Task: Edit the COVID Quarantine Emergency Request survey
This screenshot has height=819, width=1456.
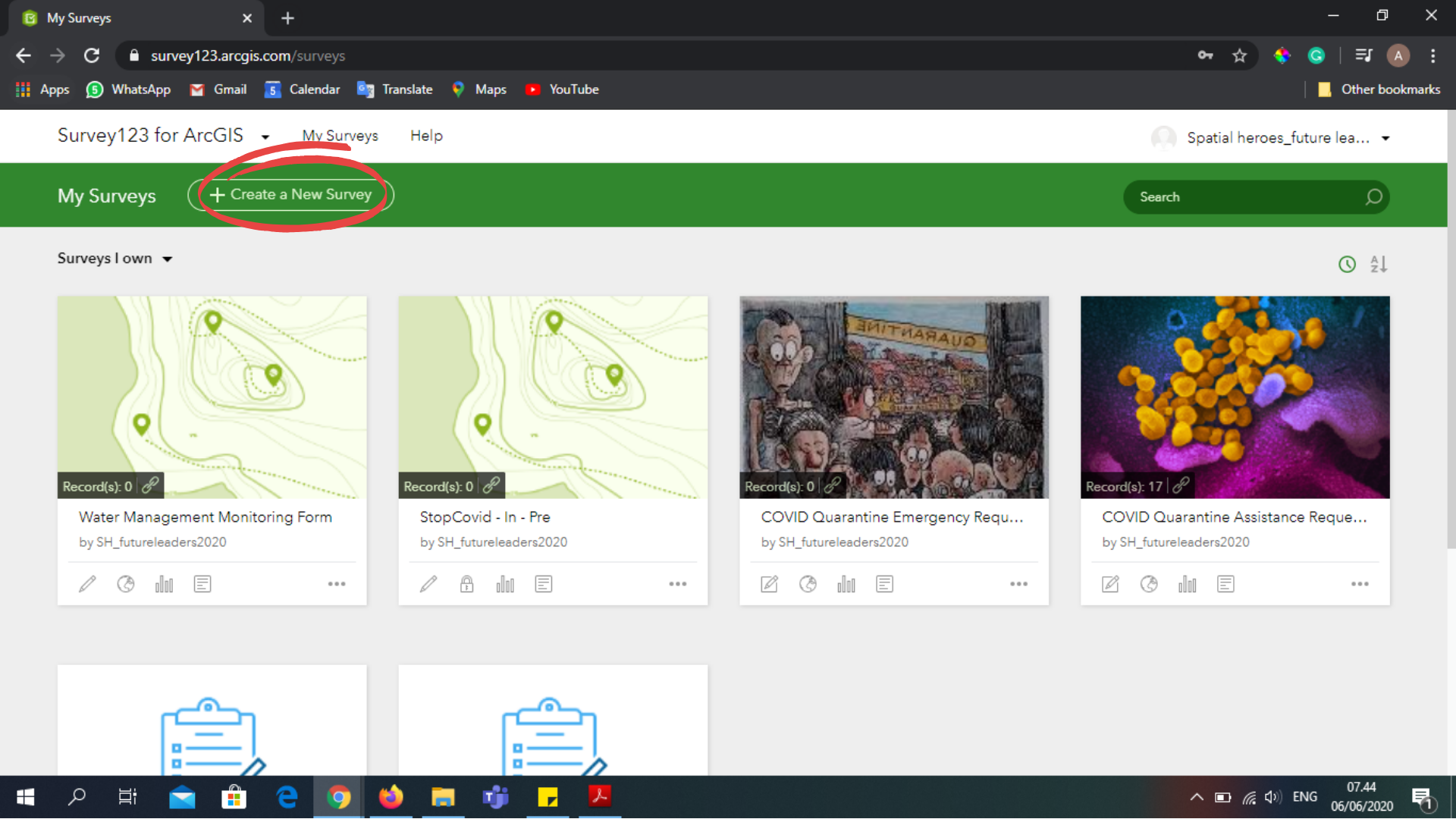Action: tap(770, 584)
